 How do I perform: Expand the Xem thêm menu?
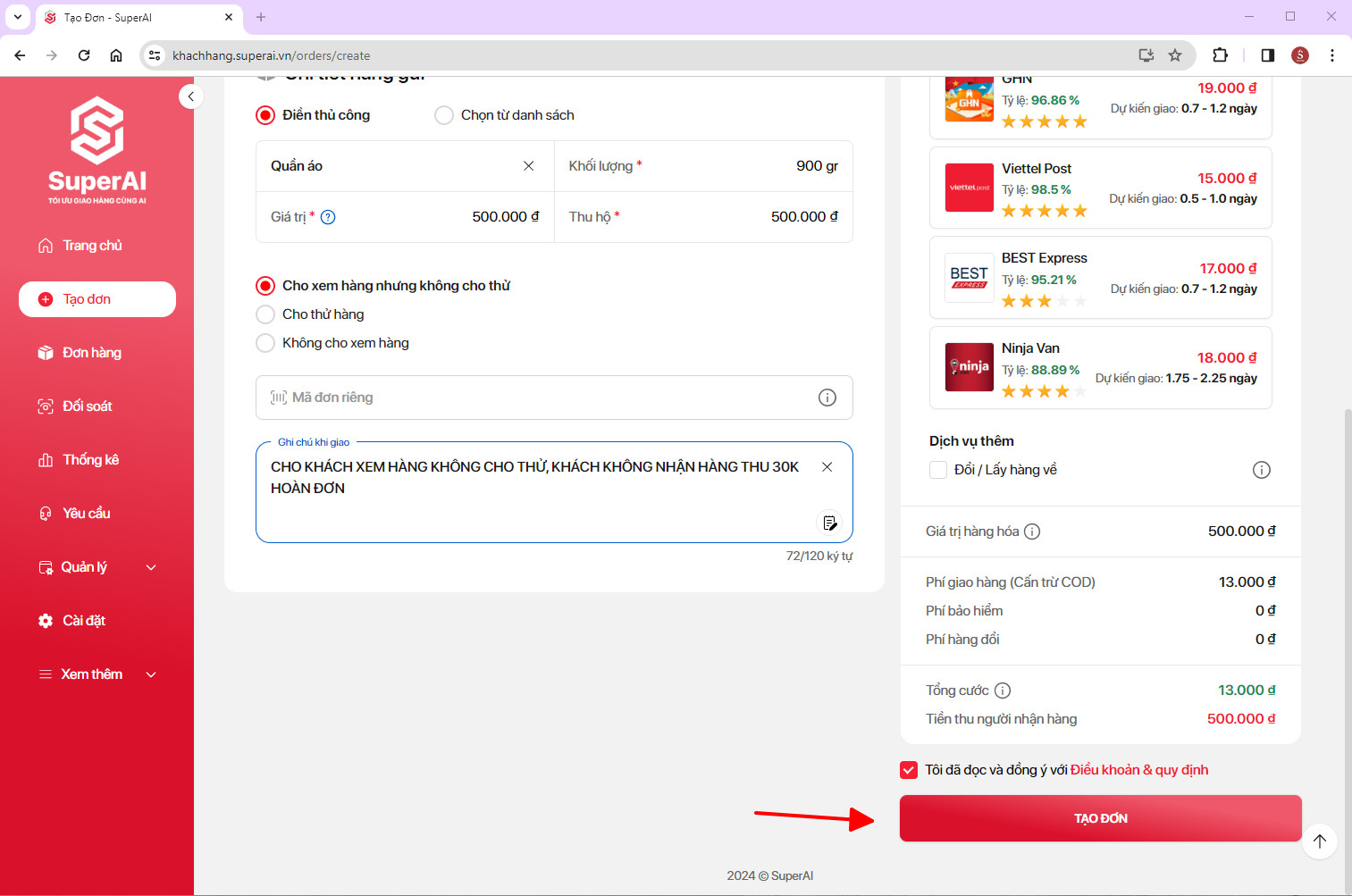[x=97, y=674]
